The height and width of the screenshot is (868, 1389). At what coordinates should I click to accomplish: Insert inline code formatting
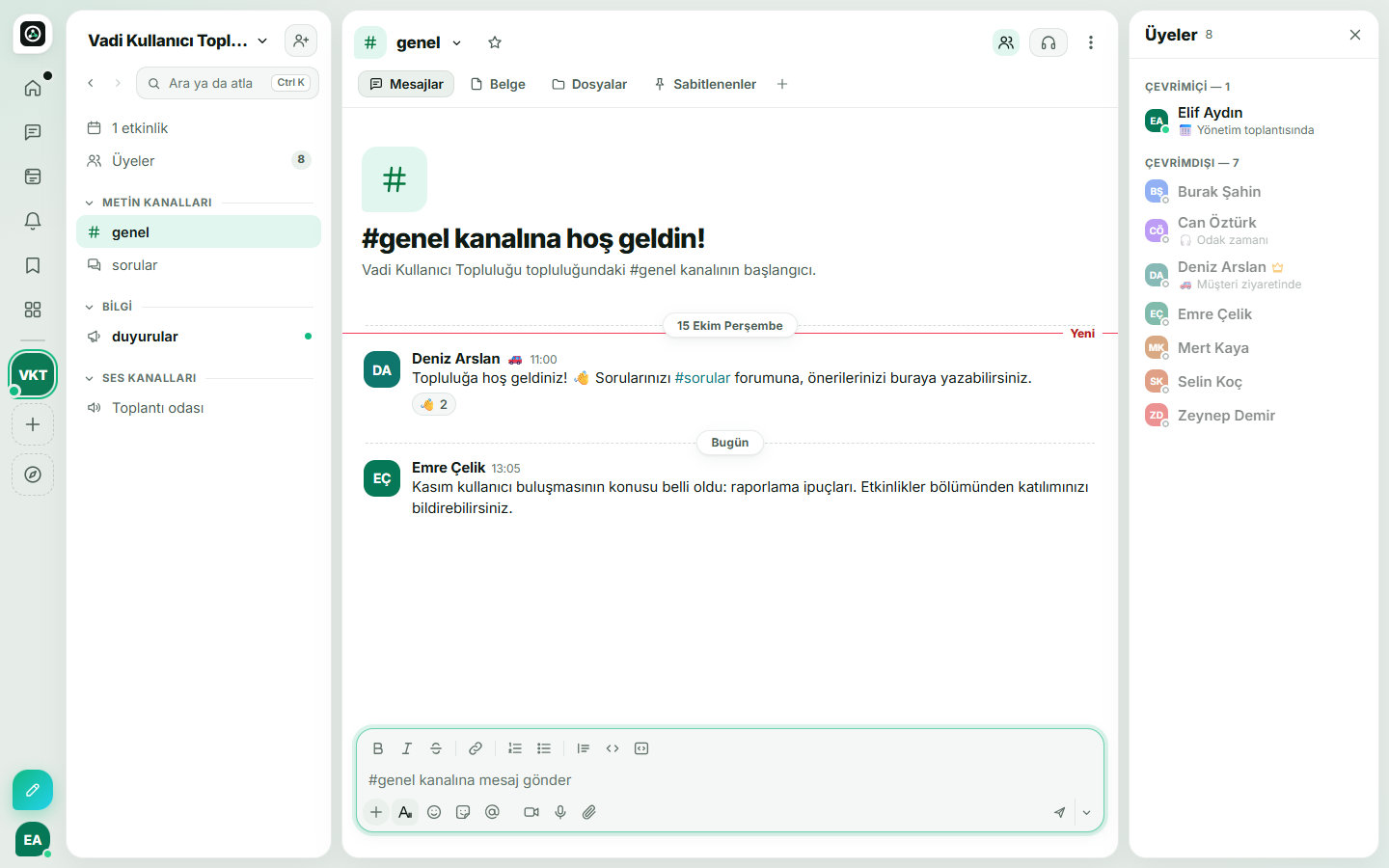[613, 748]
